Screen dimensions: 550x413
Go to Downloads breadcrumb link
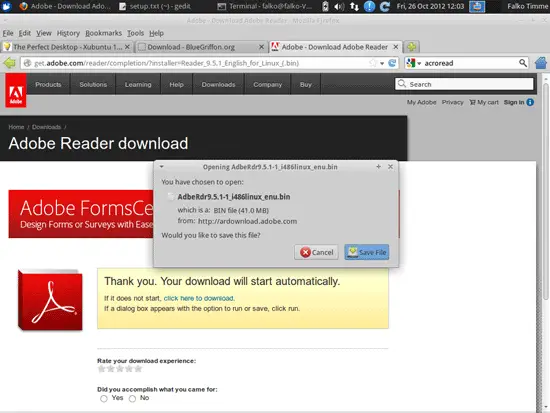point(46,127)
